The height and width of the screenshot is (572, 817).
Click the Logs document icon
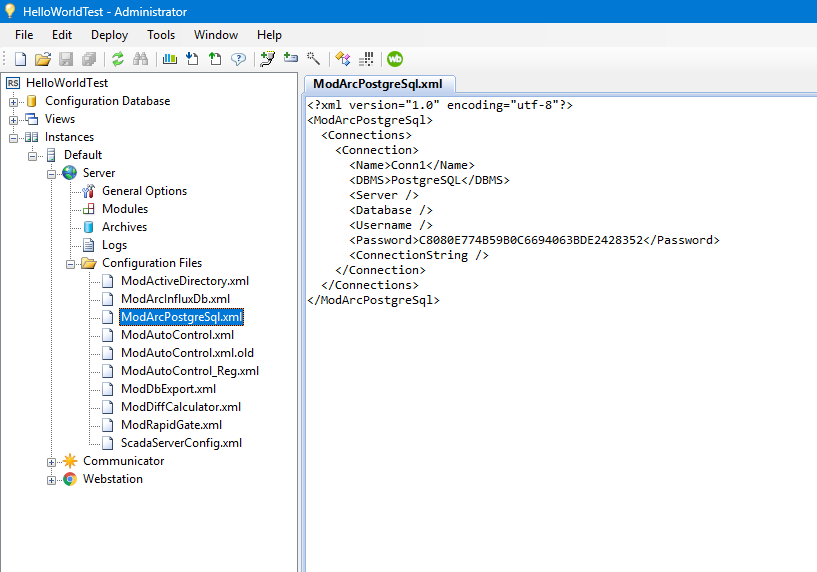click(x=89, y=245)
